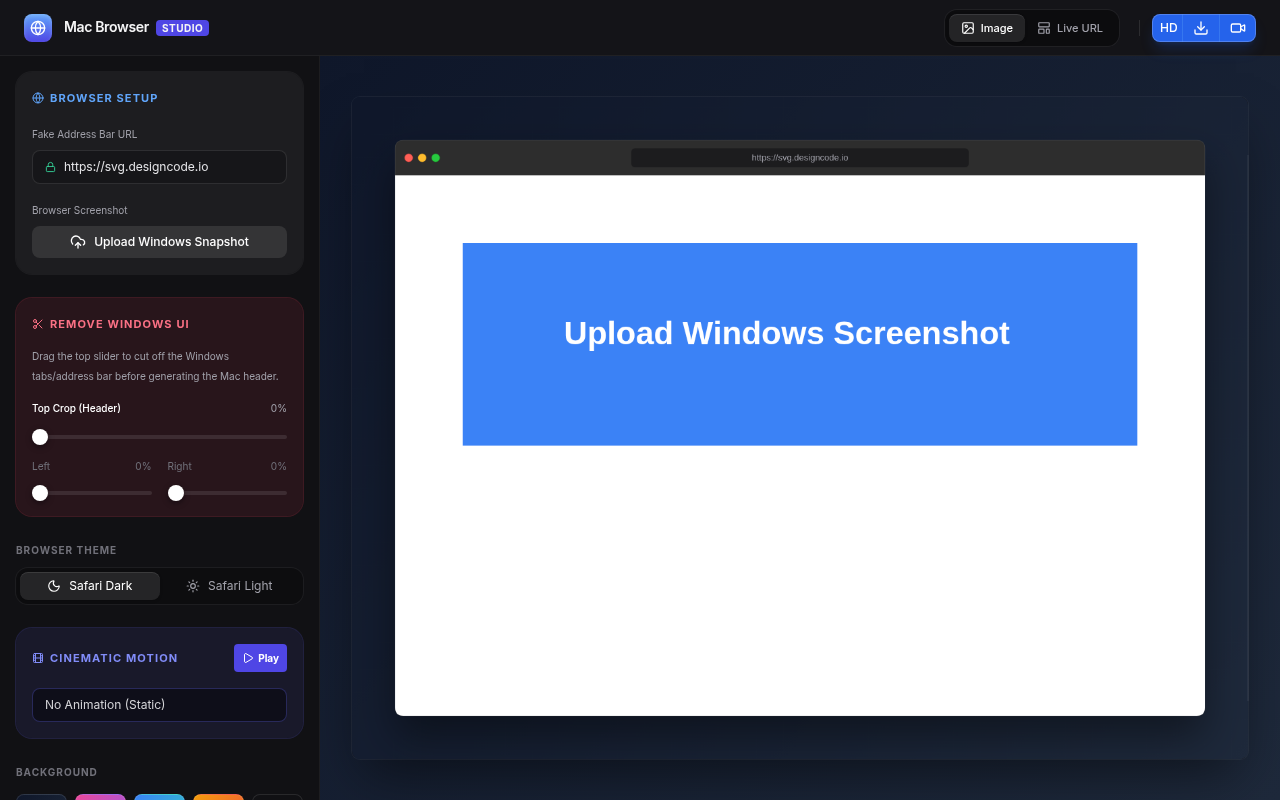Screen dimensions: 1280x800
Task: Click the scissors icon beside Remove Windows UI
Action: coord(38,324)
